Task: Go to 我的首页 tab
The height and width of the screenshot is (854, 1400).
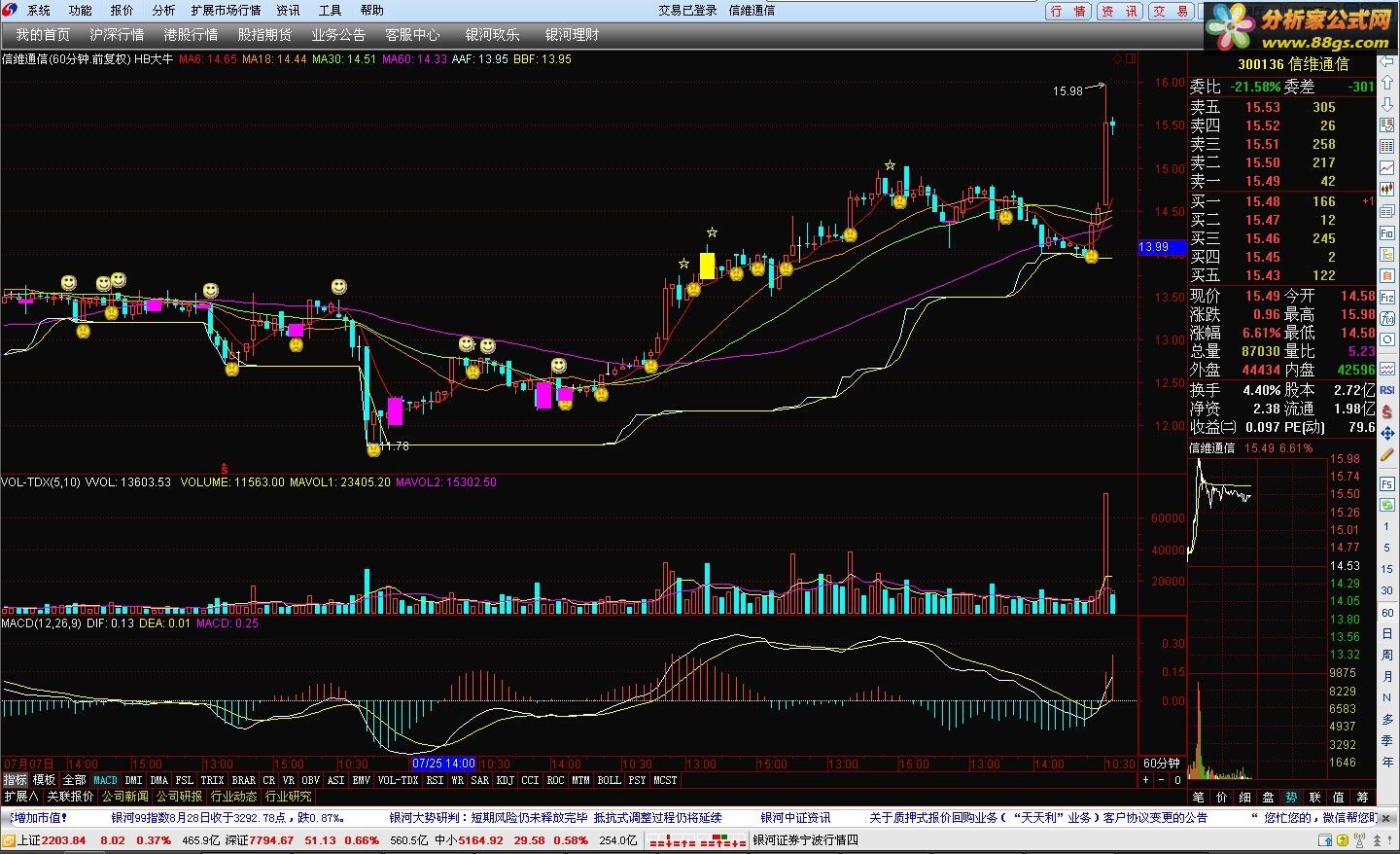Action: coord(43,35)
